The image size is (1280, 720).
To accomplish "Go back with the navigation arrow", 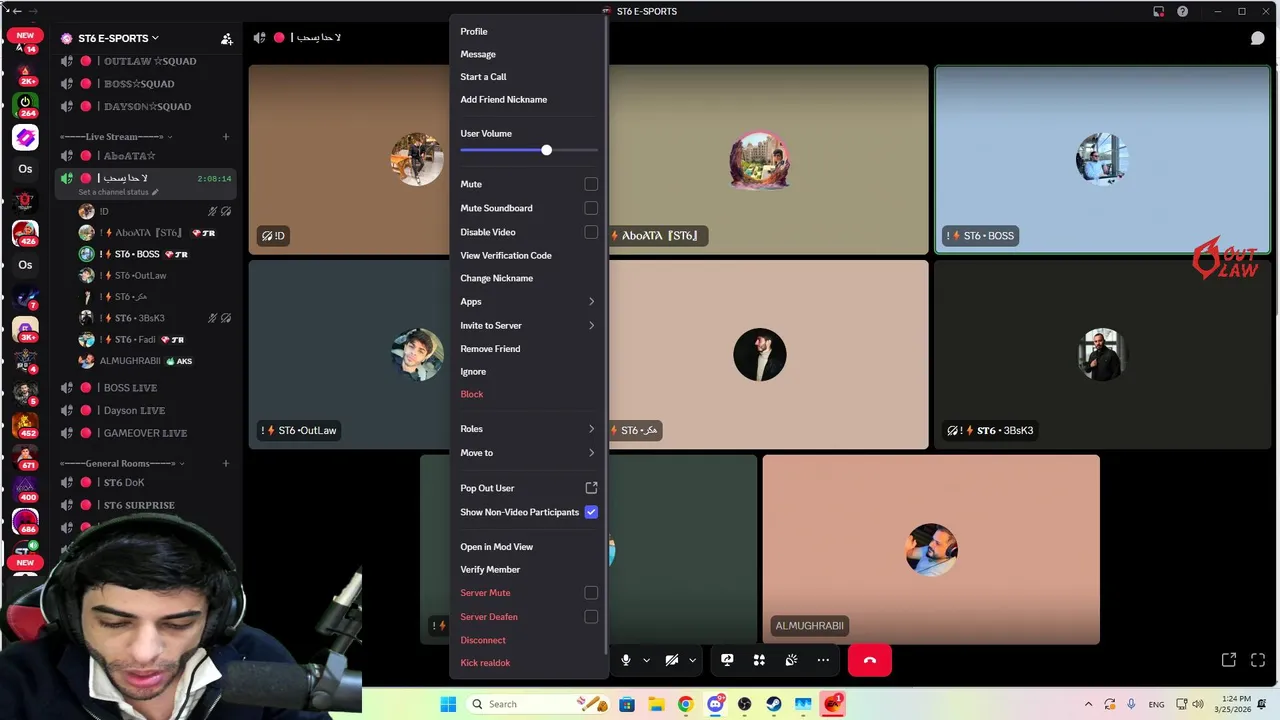I will coord(17,11).
